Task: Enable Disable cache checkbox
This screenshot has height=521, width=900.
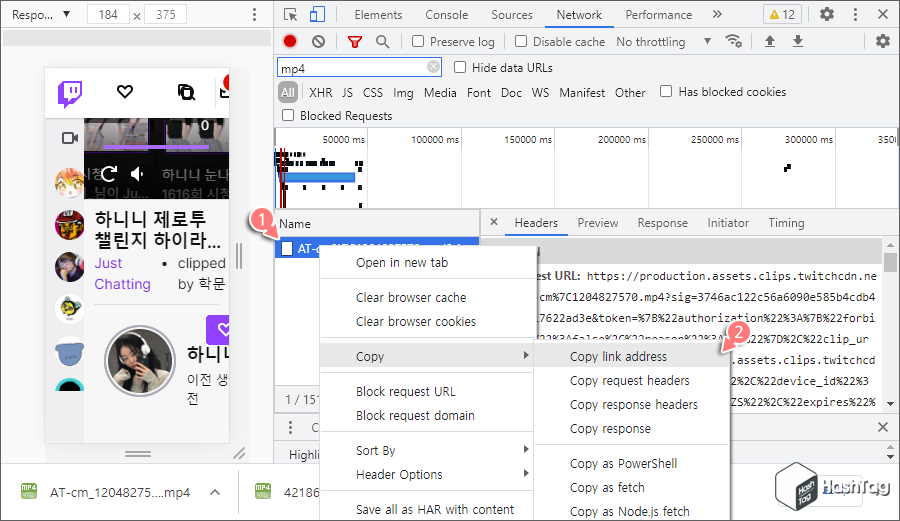Action: [x=521, y=41]
